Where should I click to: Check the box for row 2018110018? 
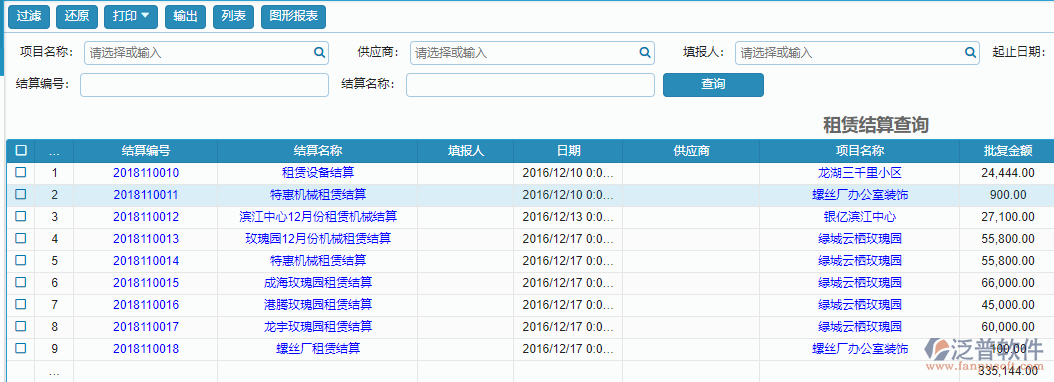21,348
